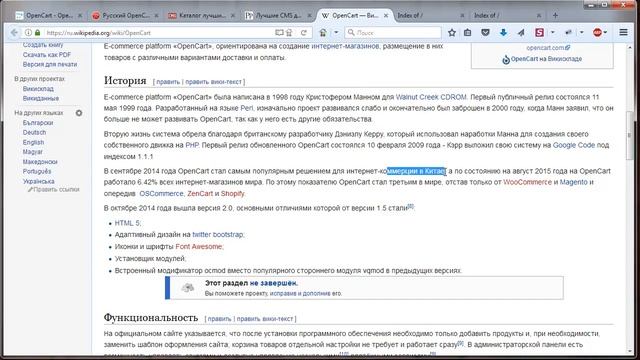Follow the 'OSCommerce' link
This screenshot has height=360, width=640.
click(161, 193)
